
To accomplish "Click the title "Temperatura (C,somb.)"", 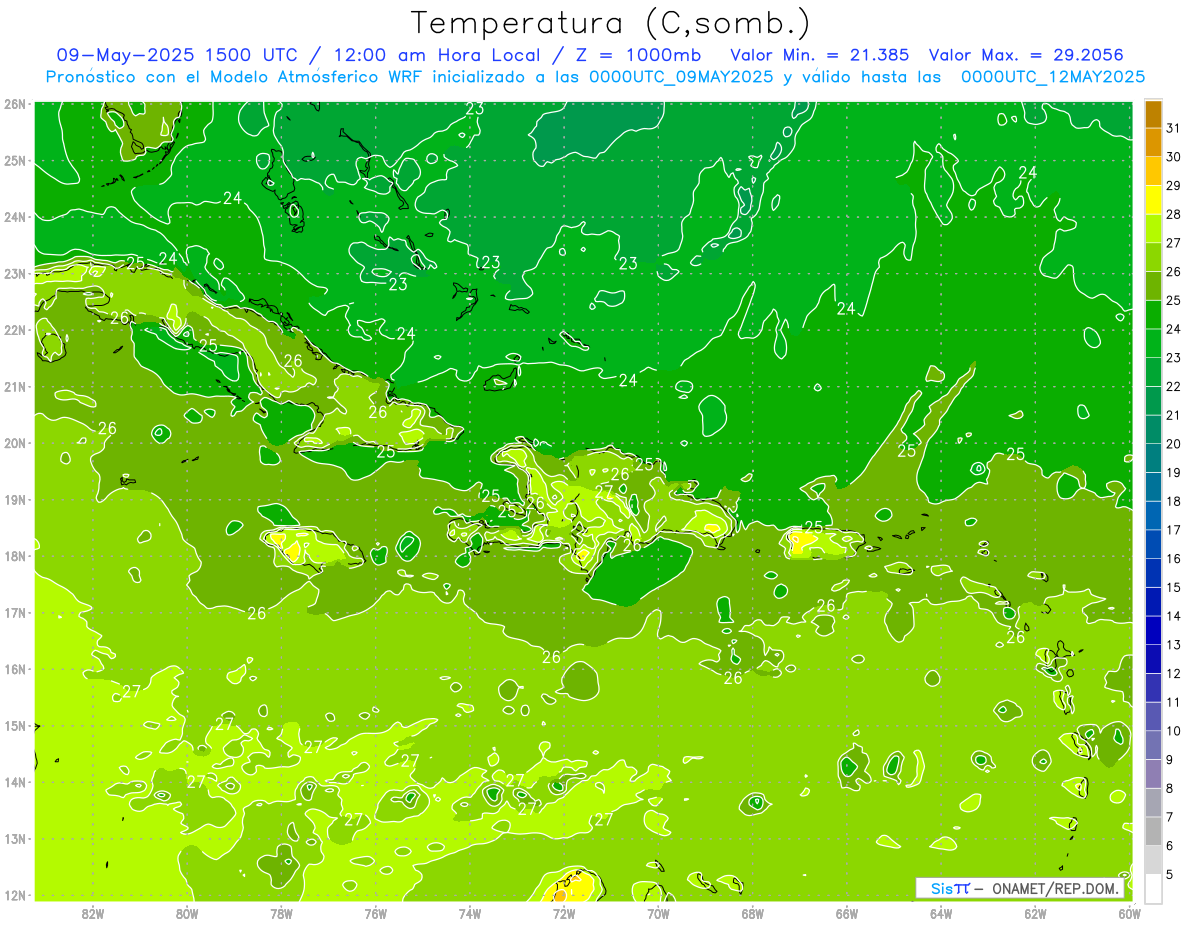I will tap(612, 22).
